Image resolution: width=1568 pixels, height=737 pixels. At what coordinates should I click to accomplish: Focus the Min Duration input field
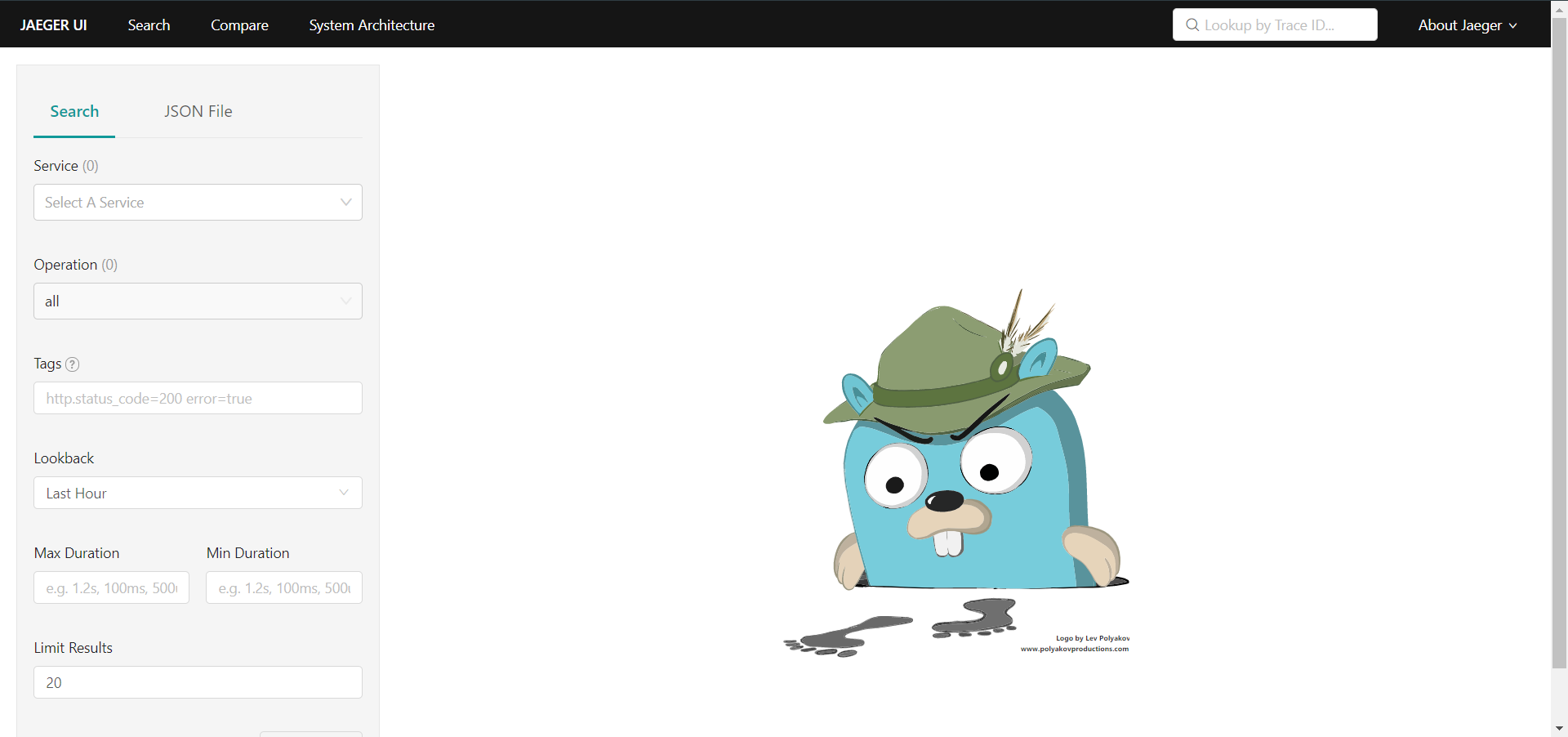[x=283, y=588]
